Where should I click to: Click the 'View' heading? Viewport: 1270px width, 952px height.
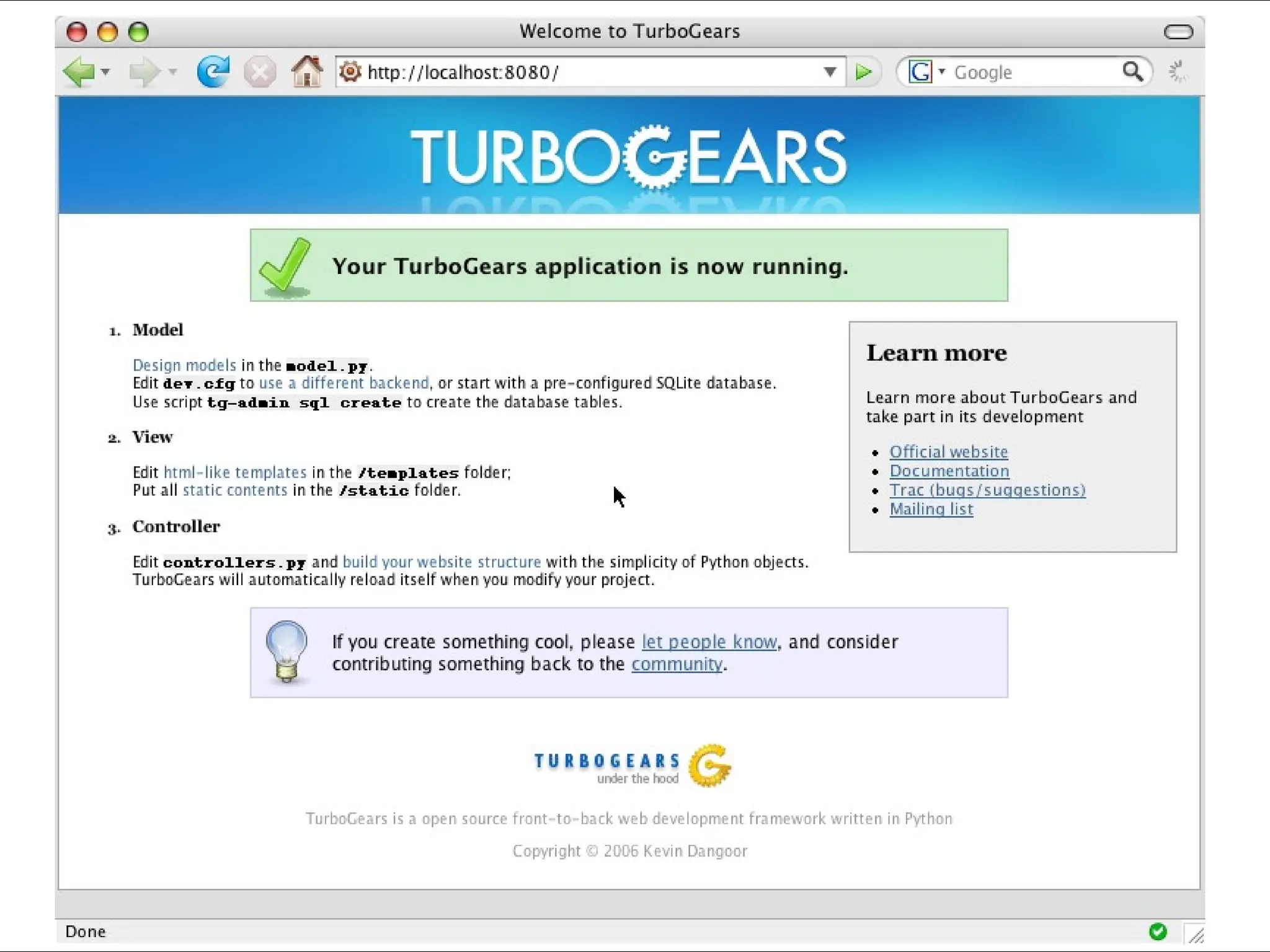153,437
